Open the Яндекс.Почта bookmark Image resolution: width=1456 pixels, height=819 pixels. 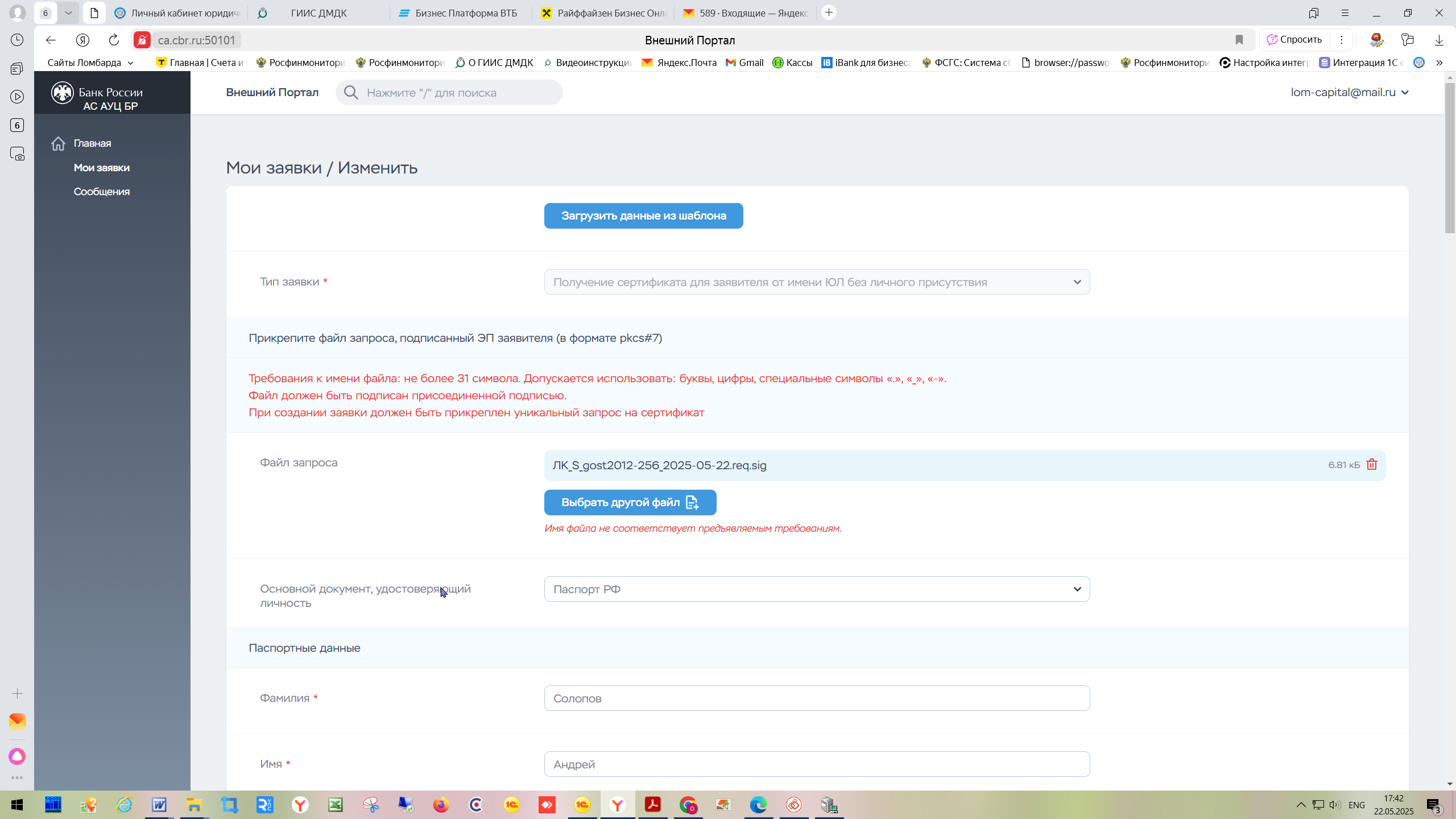[679, 63]
